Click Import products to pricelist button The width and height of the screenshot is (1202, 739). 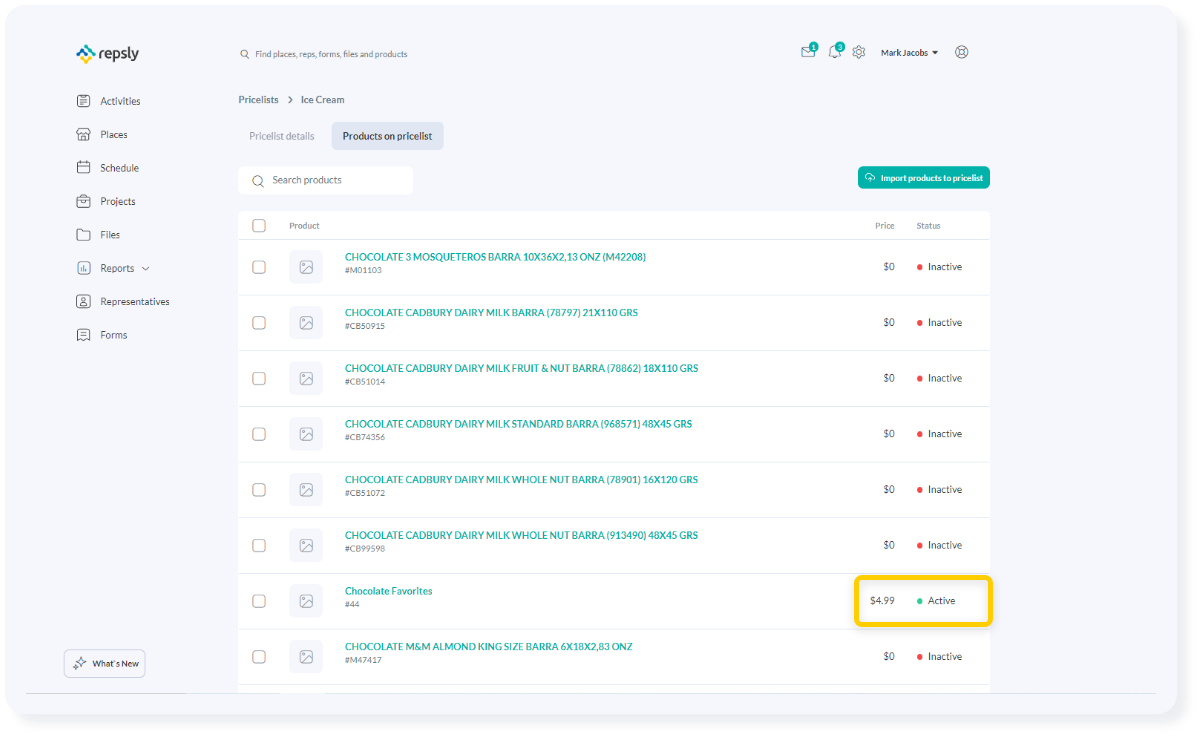pos(924,178)
